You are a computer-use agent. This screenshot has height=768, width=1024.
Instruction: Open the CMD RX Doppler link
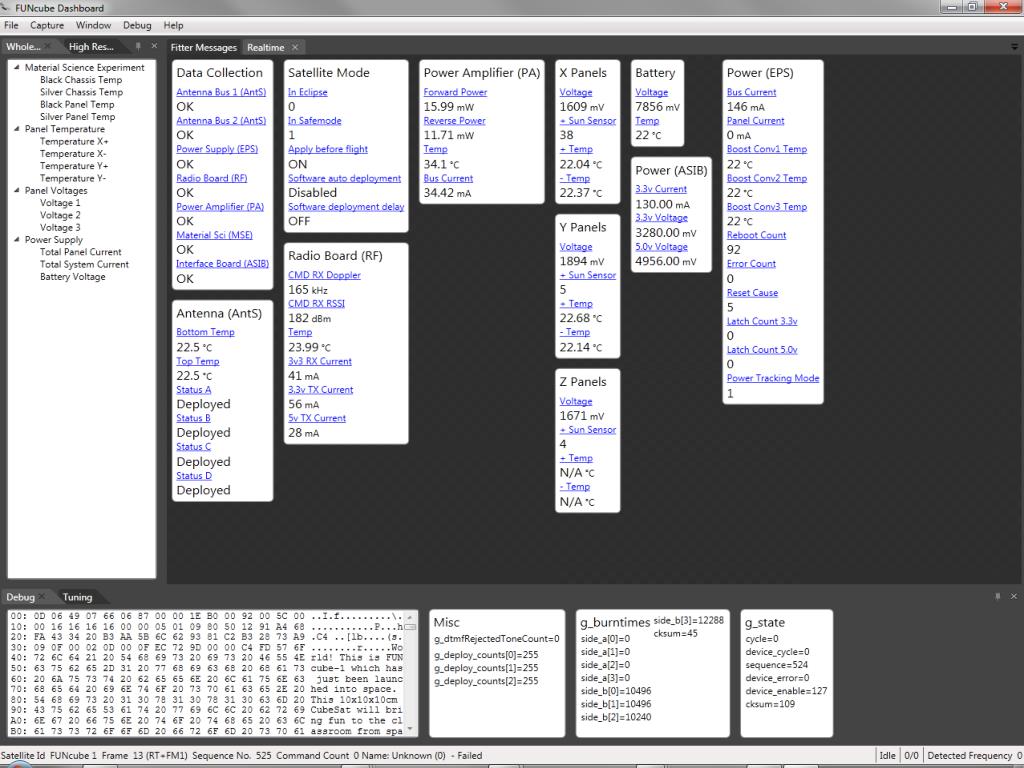pyautogui.click(x=325, y=275)
